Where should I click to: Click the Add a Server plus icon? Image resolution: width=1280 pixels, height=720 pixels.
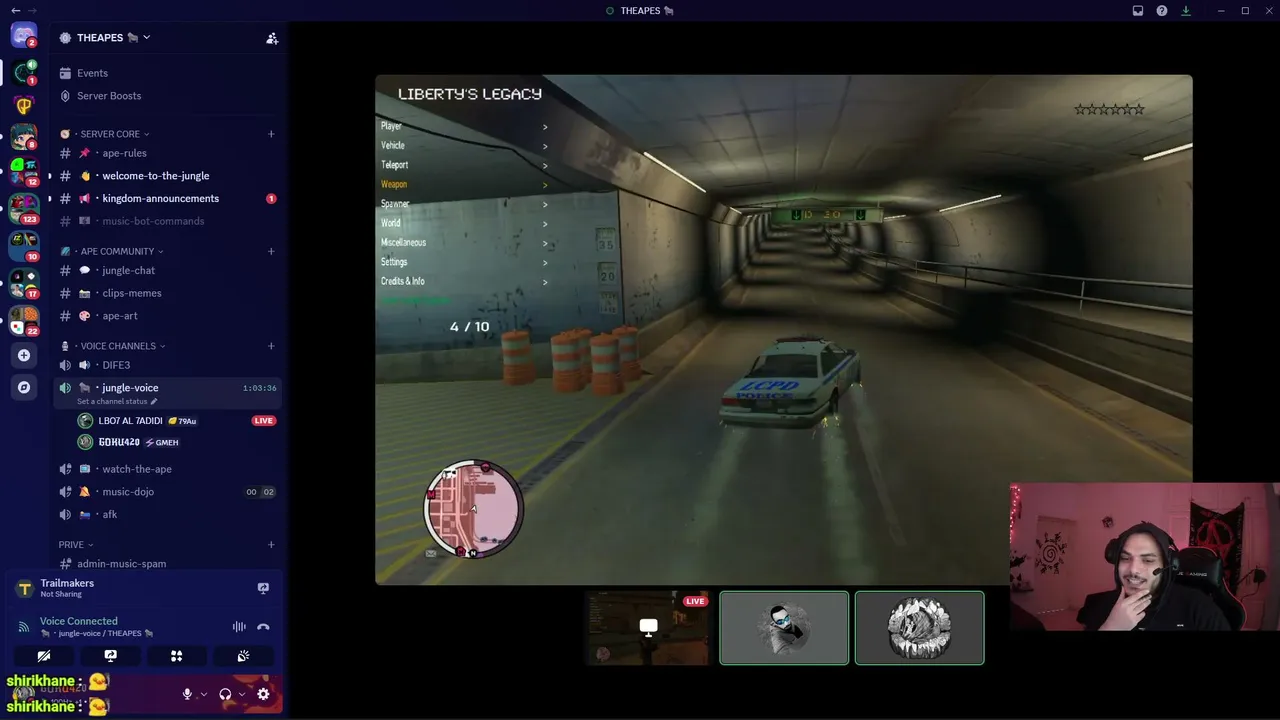24,355
